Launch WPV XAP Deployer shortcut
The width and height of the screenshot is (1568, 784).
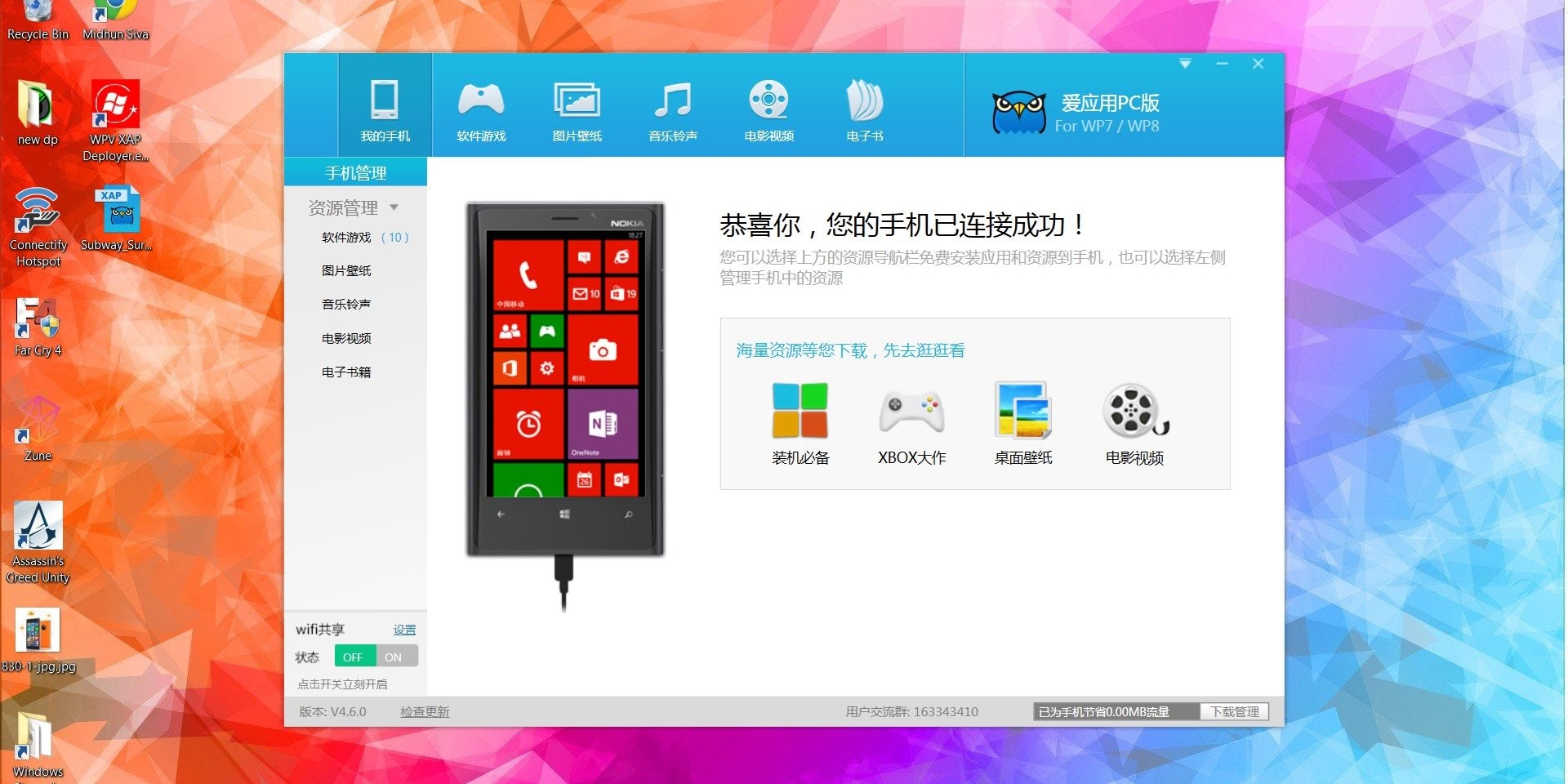115,120
